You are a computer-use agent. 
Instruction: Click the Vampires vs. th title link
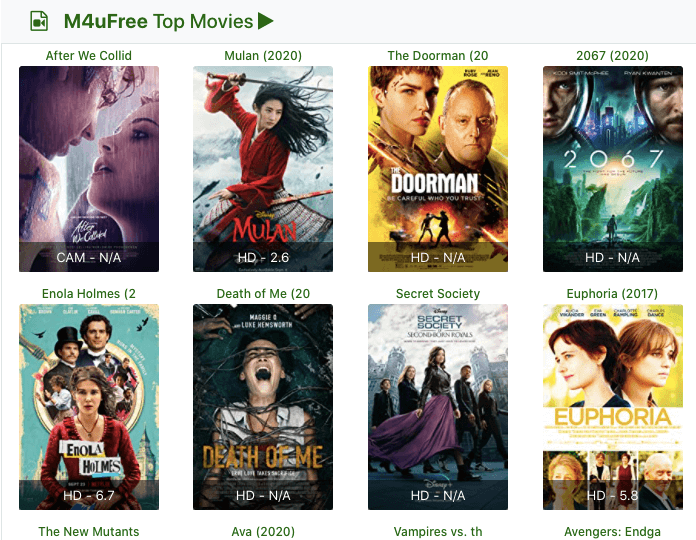[438, 531]
